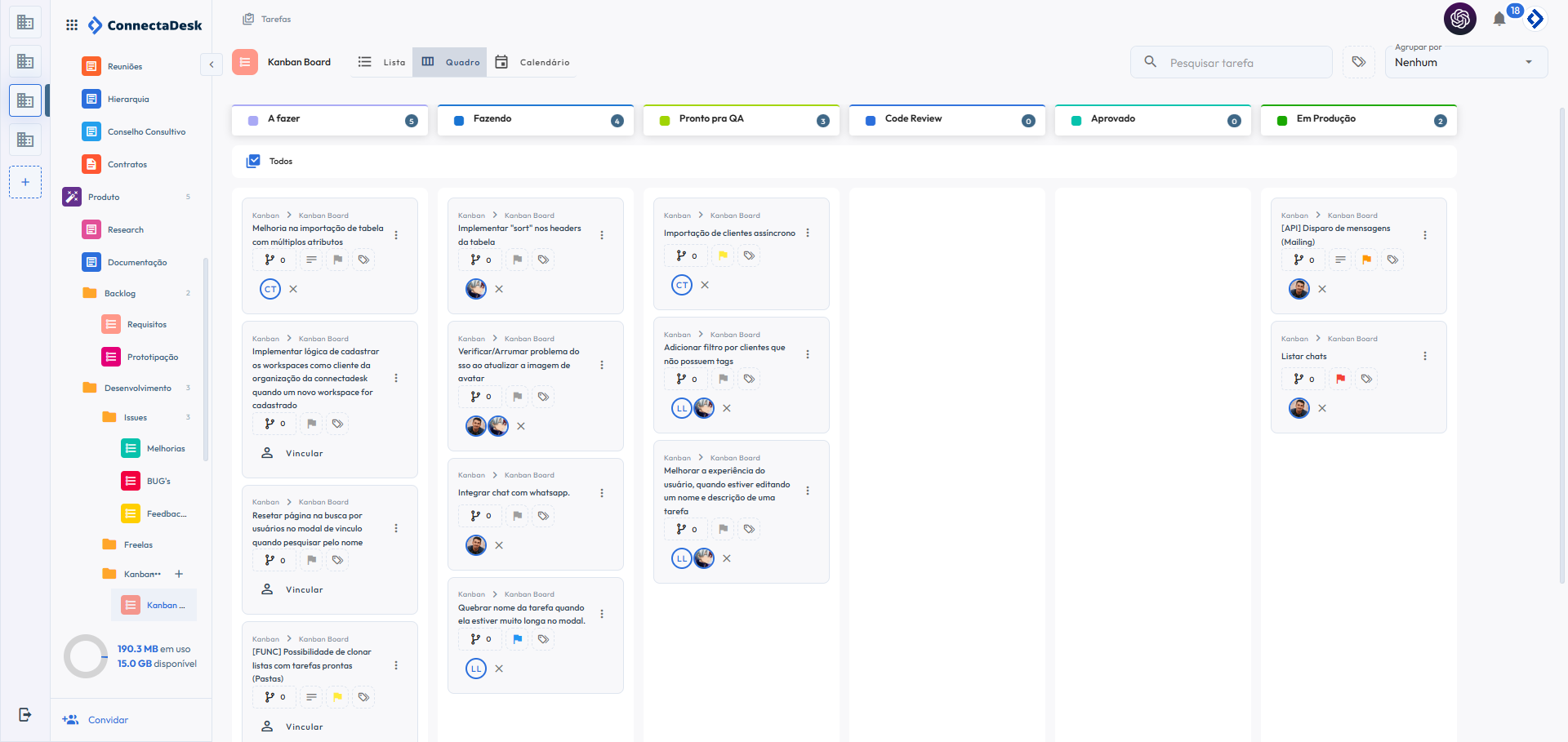The image size is (1568, 742).
Task: Click Vincular on the Resetar página card
Action: pos(304,589)
